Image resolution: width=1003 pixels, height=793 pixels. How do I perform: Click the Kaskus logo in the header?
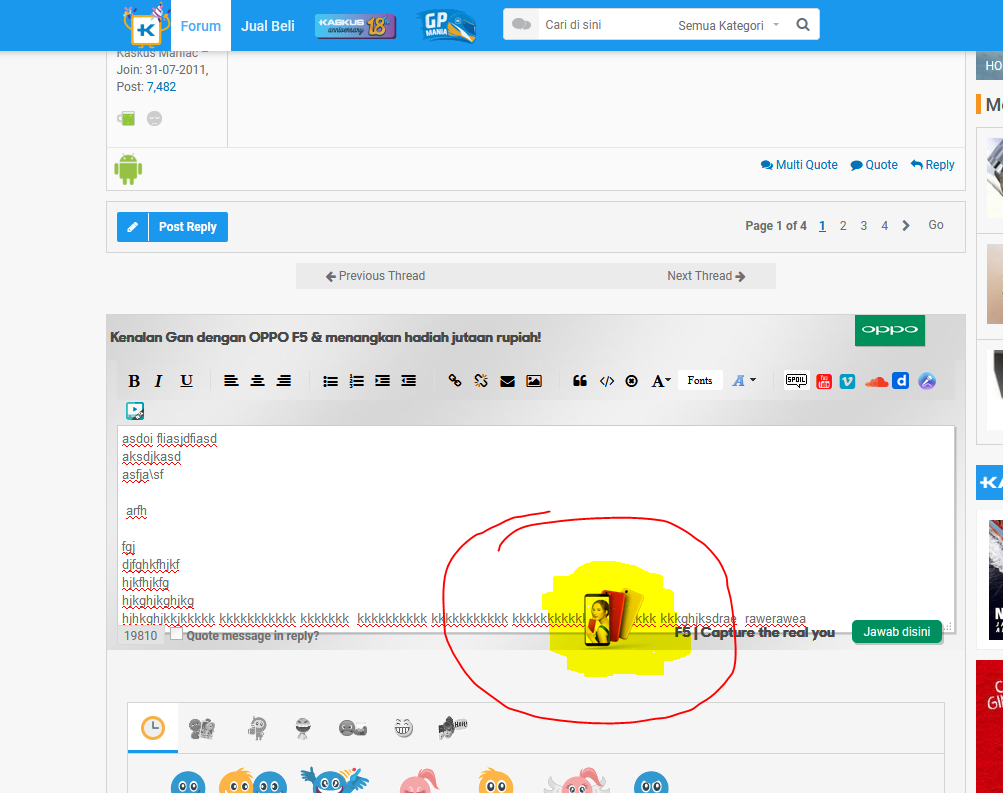[146, 26]
